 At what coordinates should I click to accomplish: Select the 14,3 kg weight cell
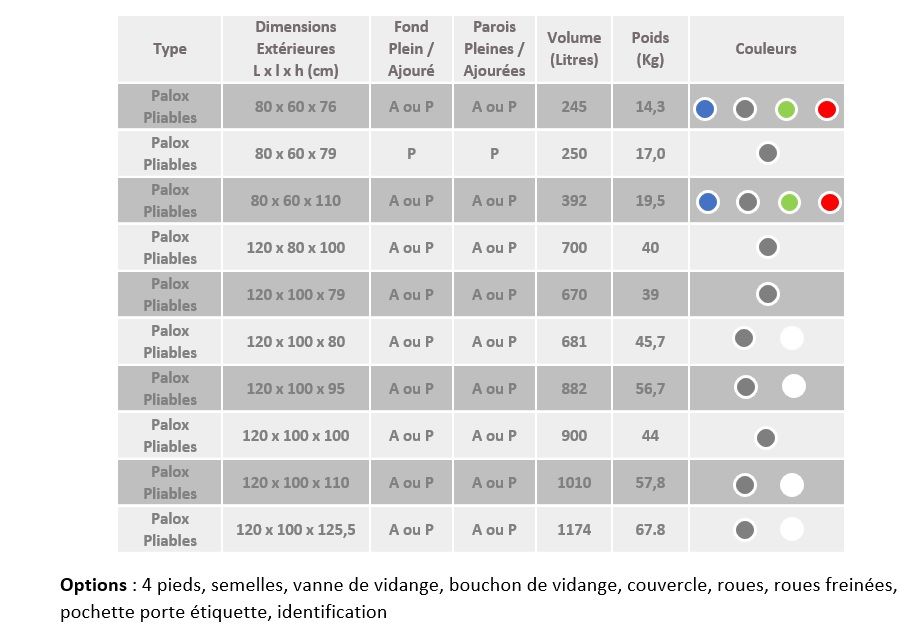click(650, 107)
